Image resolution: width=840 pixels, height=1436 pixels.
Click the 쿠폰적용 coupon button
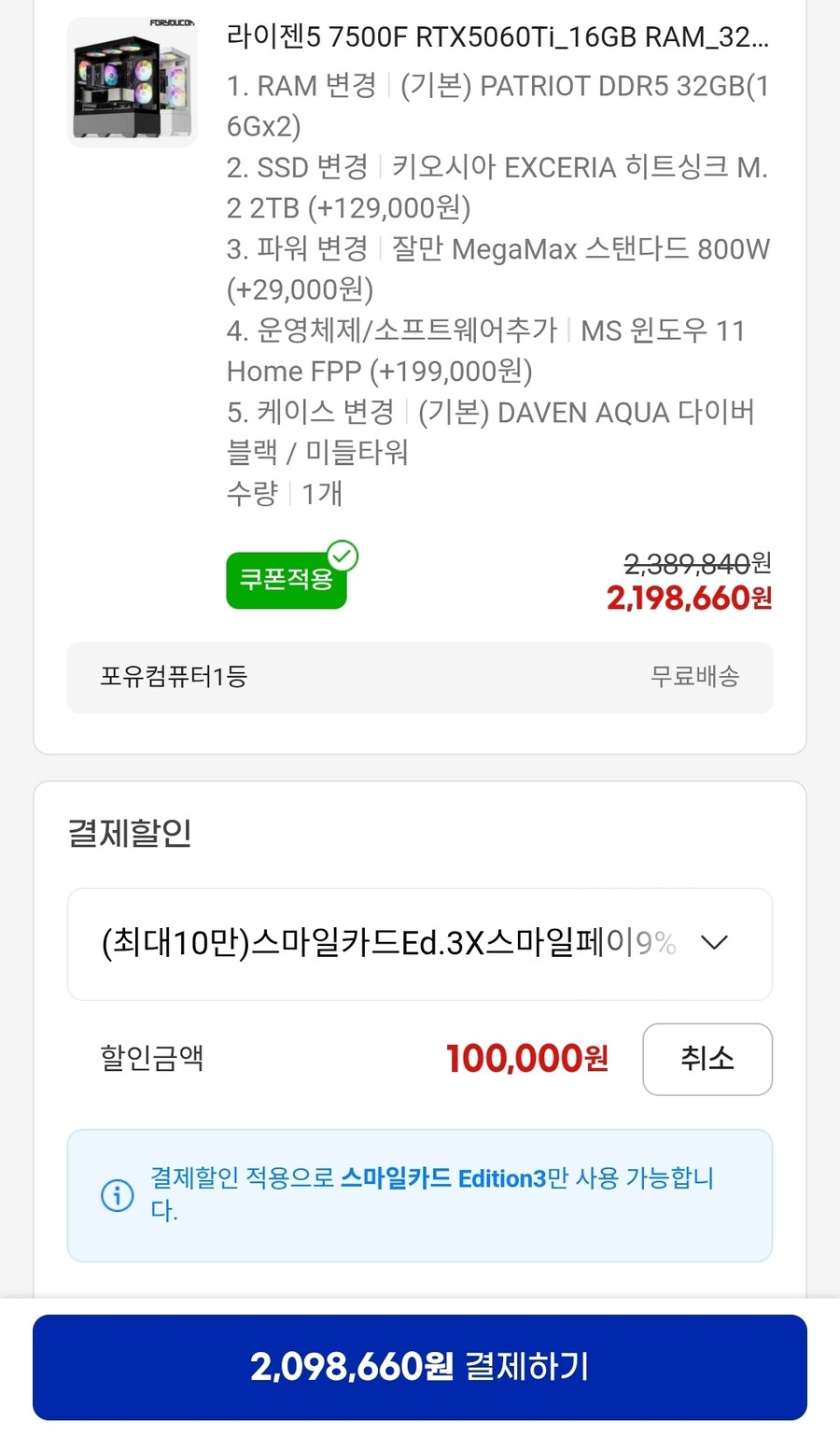point(286,581)
